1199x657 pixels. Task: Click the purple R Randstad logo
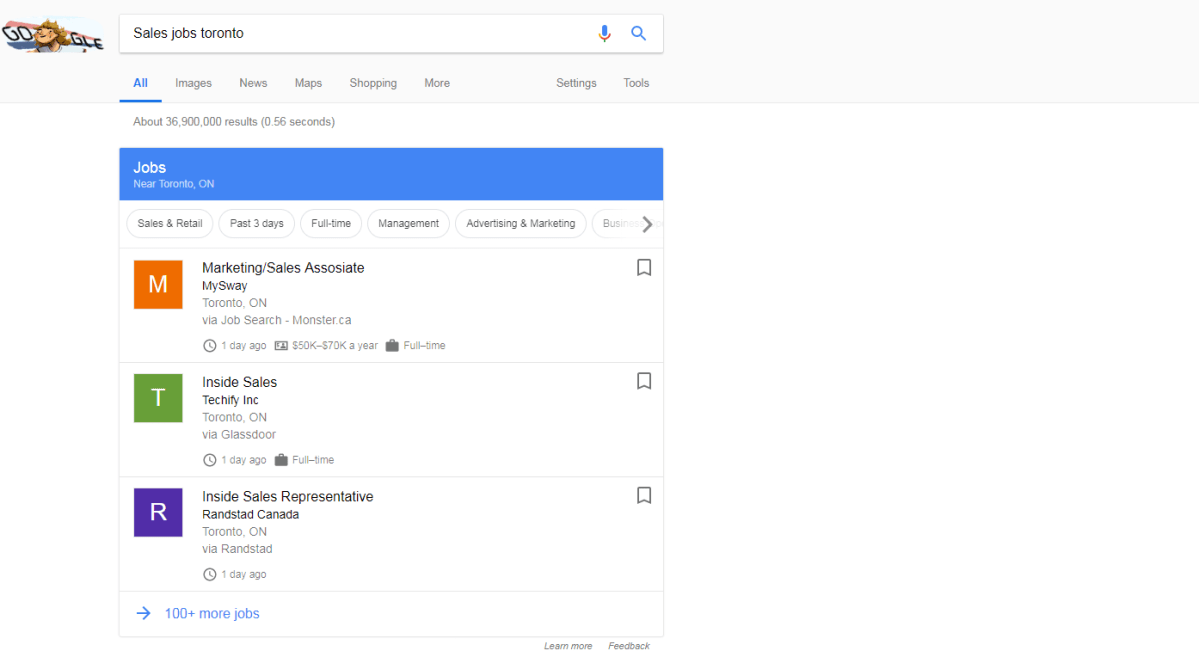point(158,512)
